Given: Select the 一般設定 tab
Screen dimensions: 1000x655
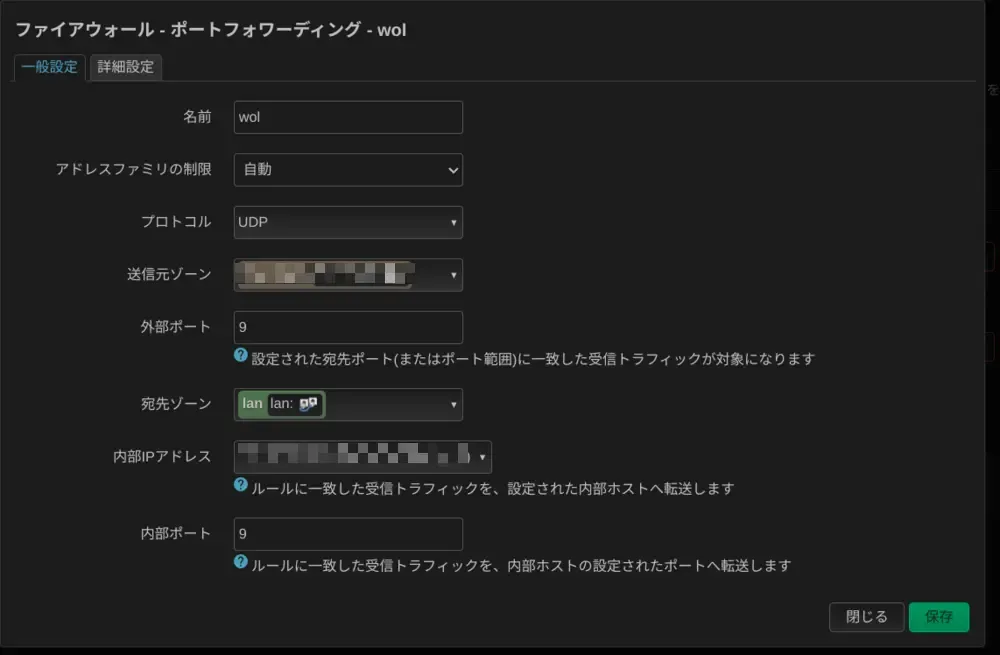Looking at the screenshot, I should (x=48, y=67).
